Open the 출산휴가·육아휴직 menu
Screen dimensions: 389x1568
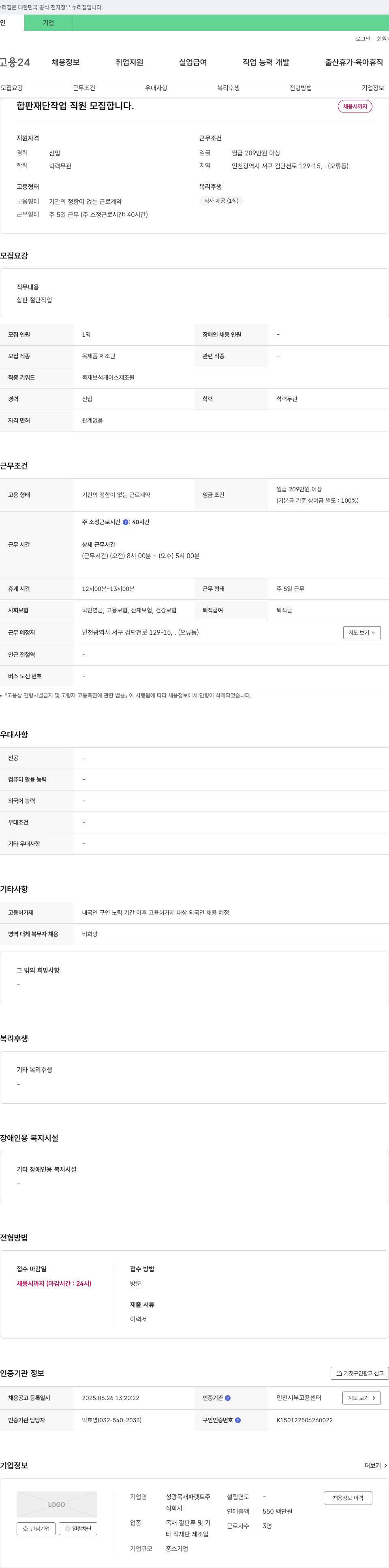[x=354, y=62]
